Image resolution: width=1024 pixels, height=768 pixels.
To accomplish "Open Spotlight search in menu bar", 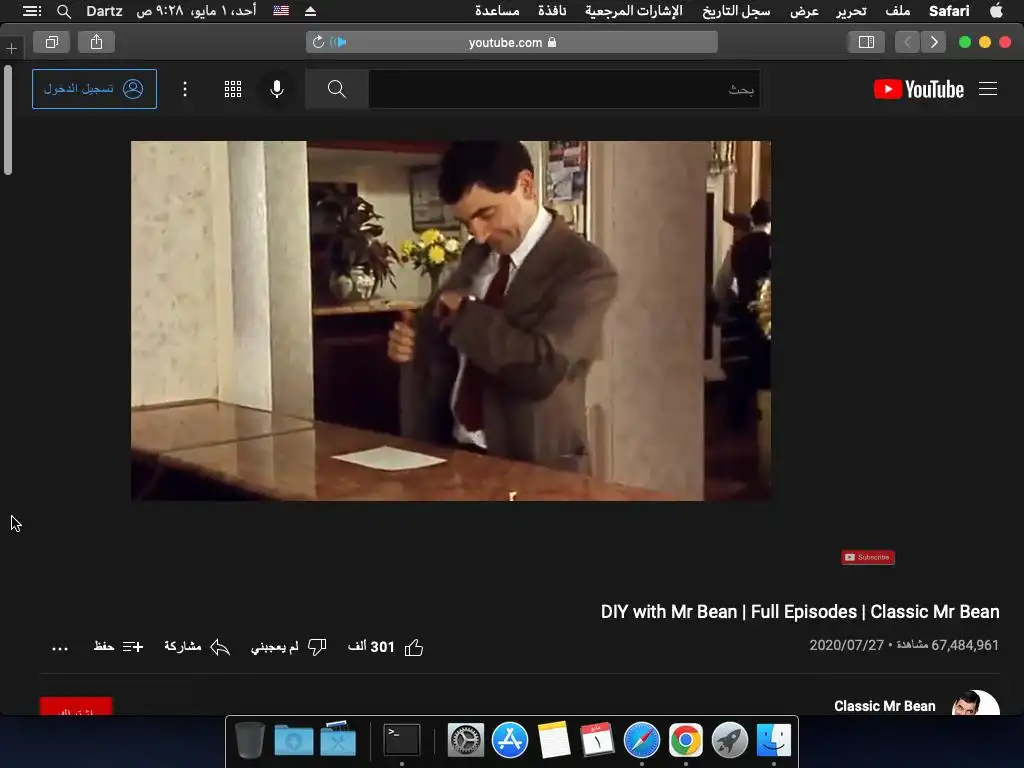I will click(63, 11).
